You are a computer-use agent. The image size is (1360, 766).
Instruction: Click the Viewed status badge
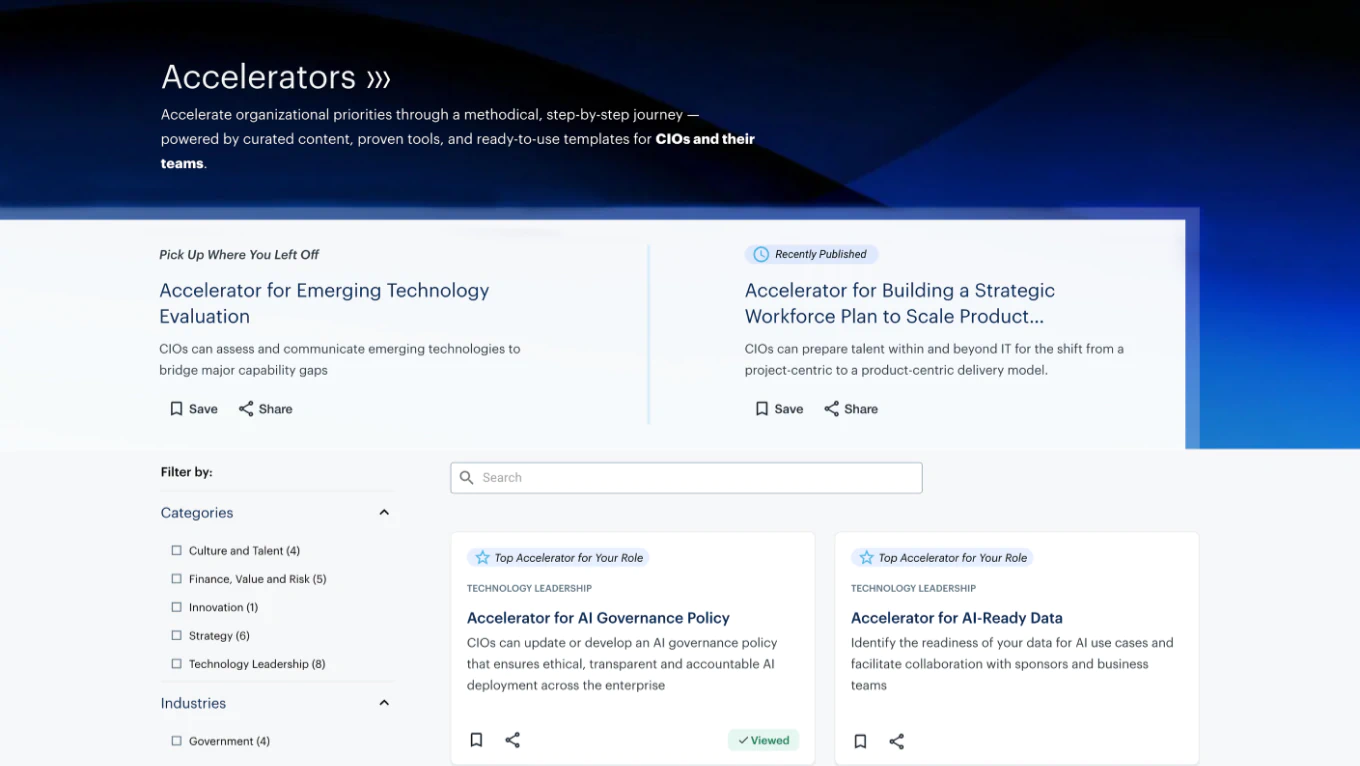point(763,739)
